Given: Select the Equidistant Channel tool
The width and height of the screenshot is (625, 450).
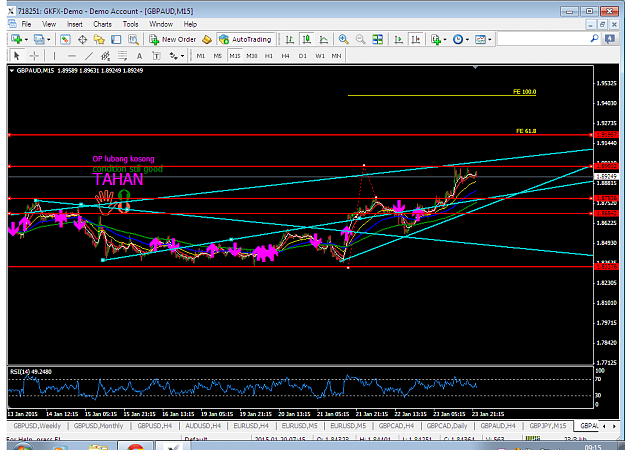Looking at the screenshot, I should coord(105,56).
